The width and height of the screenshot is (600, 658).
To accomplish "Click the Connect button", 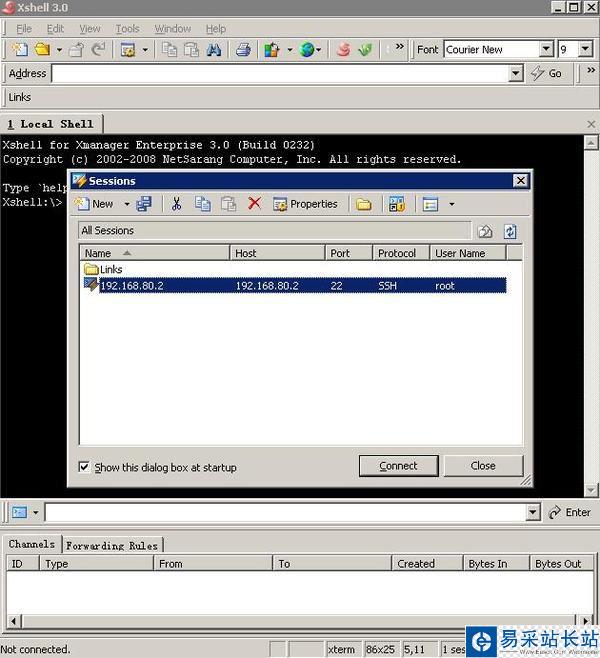I will [x=398, y=466].
